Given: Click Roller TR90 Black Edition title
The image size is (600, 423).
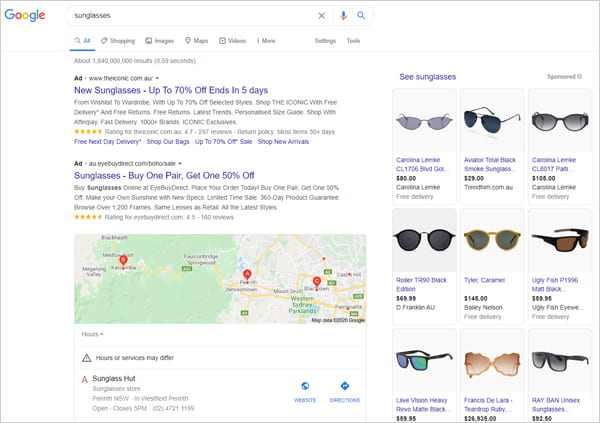Looking at the screenshot, I should coord(421,284).
